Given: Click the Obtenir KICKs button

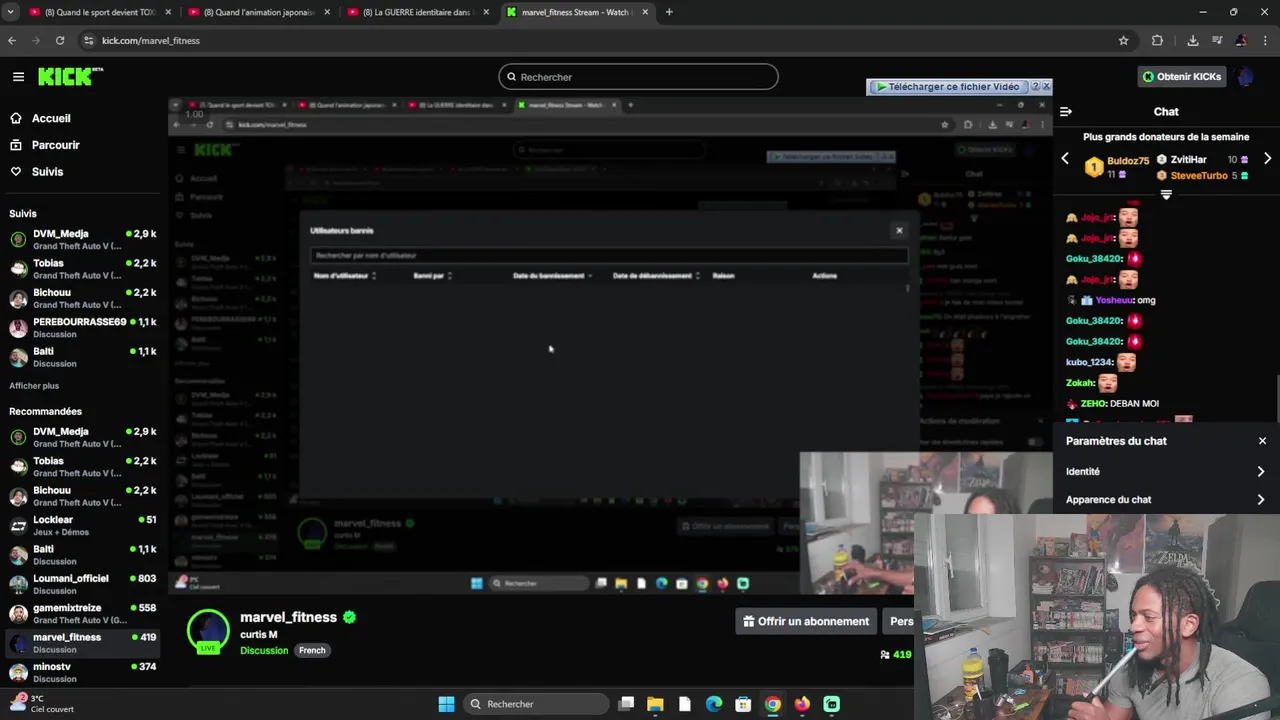Looking at the screenshot, I should 1182,76.
